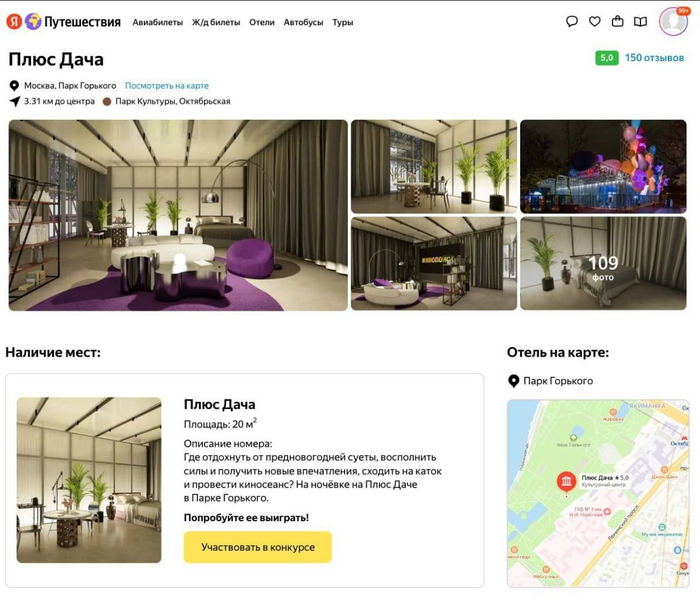700x601 pixels.
Task: Click the Путешествия brand title
Action: pyautogui.click(x=82, y=22)
